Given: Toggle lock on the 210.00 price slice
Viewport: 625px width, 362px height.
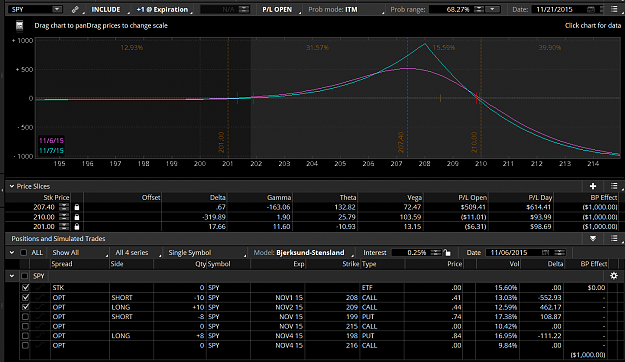Looking at the screenshot, I should click(77, 217).
